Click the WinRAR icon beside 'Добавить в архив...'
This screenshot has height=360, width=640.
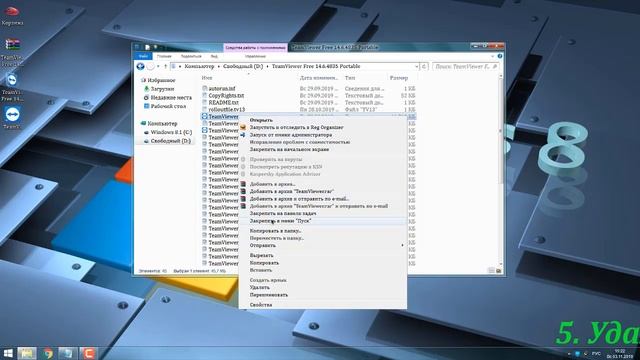coord(243,184)
